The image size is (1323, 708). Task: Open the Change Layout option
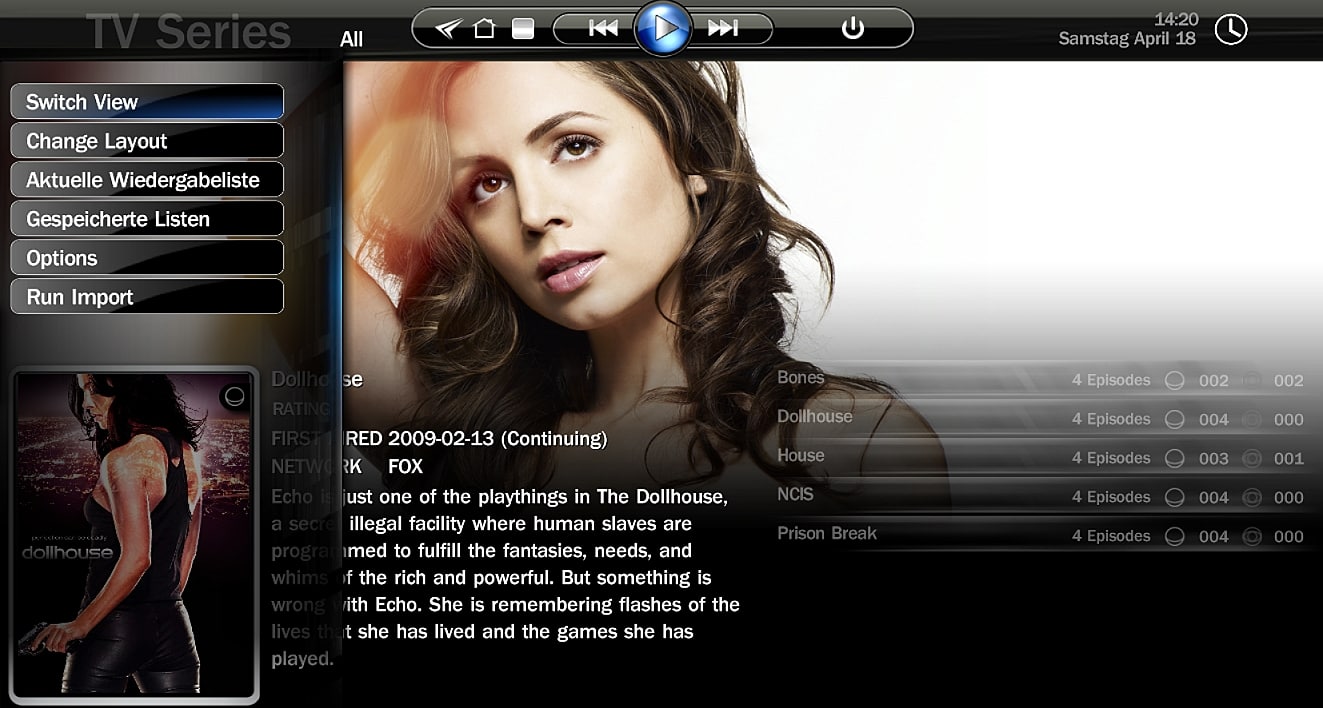coord(147,141)
